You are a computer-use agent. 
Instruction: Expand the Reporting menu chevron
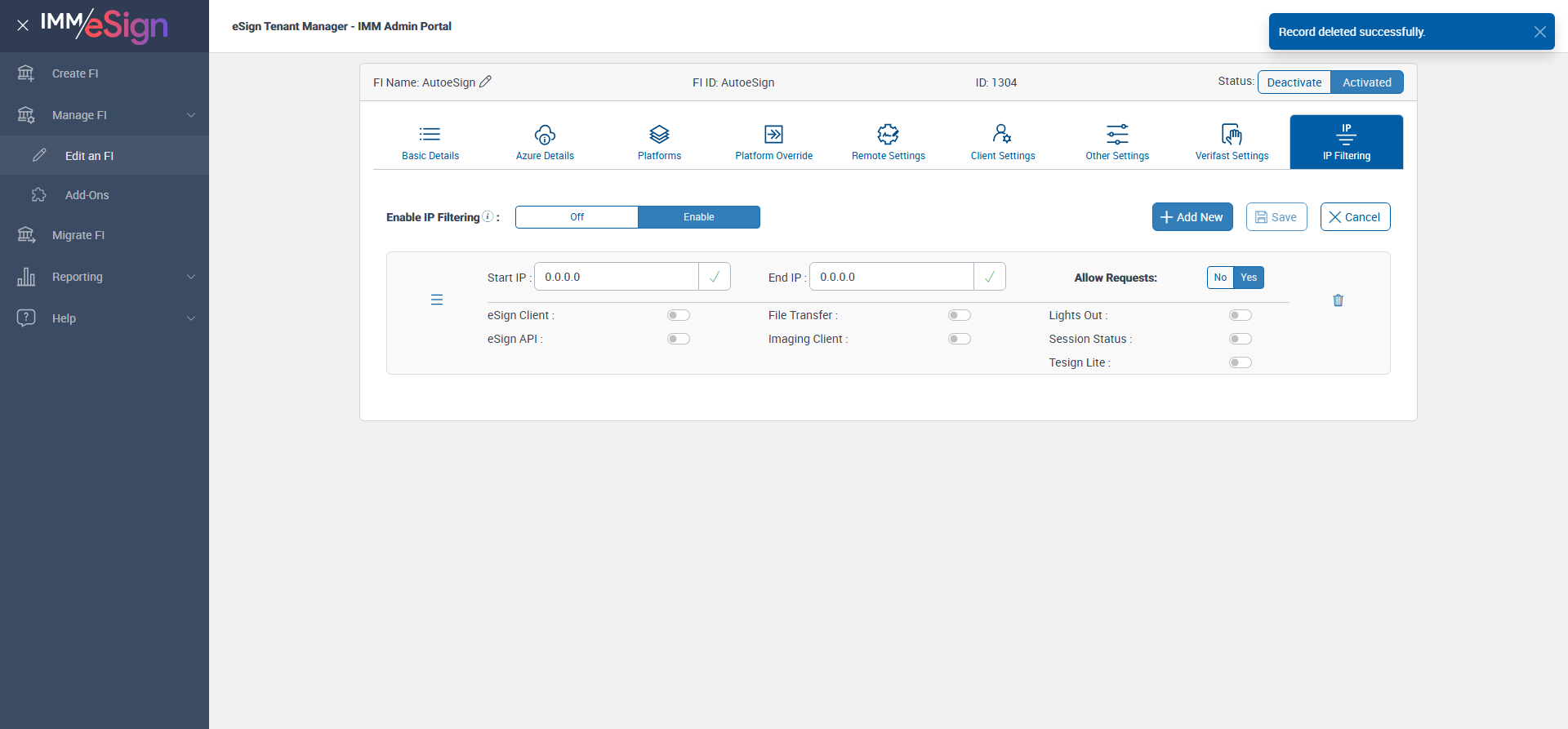[x=191, y=277]
